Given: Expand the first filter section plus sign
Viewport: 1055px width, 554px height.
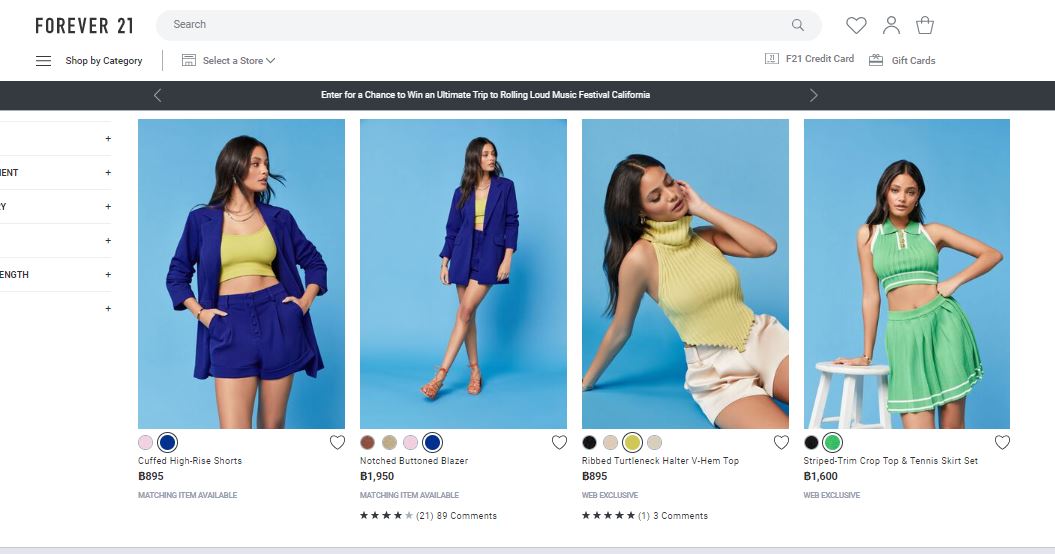Looking at the screenshot, I should pos(108,139).
